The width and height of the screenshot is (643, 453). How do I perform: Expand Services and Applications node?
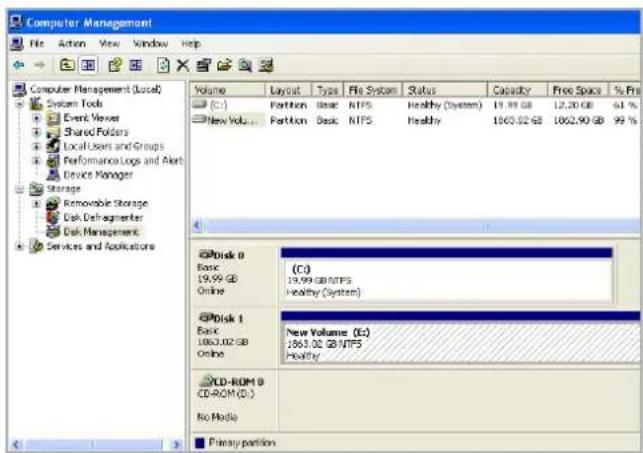[19, 246]
